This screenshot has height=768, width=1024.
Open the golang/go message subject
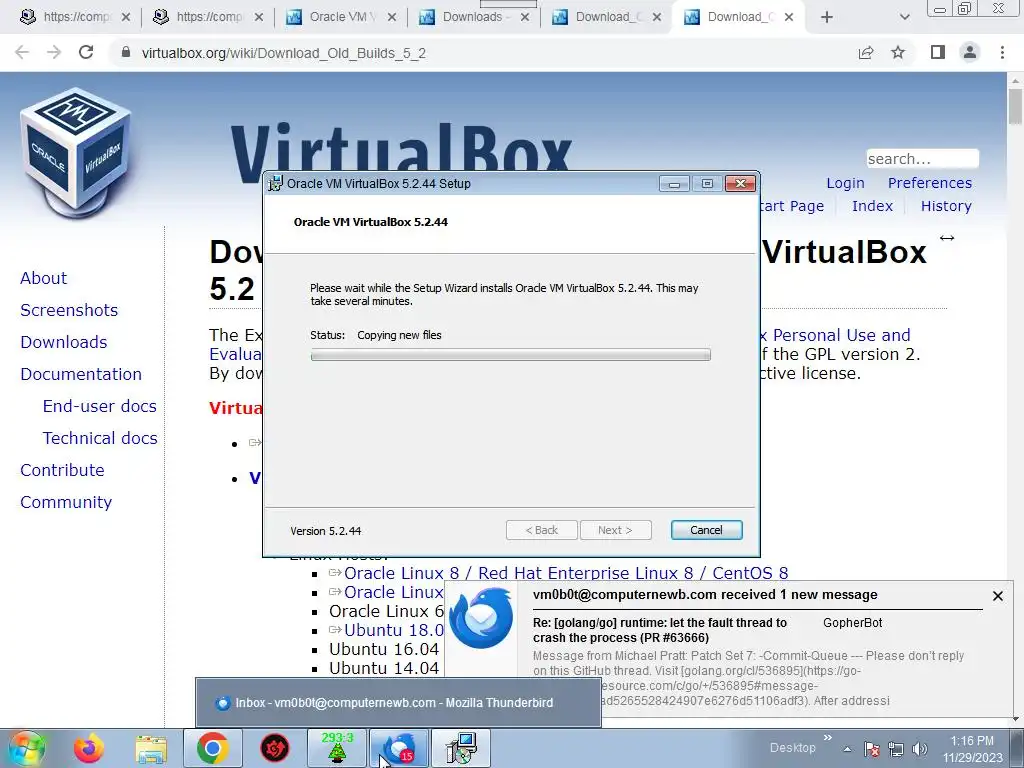tap(660, 630)
